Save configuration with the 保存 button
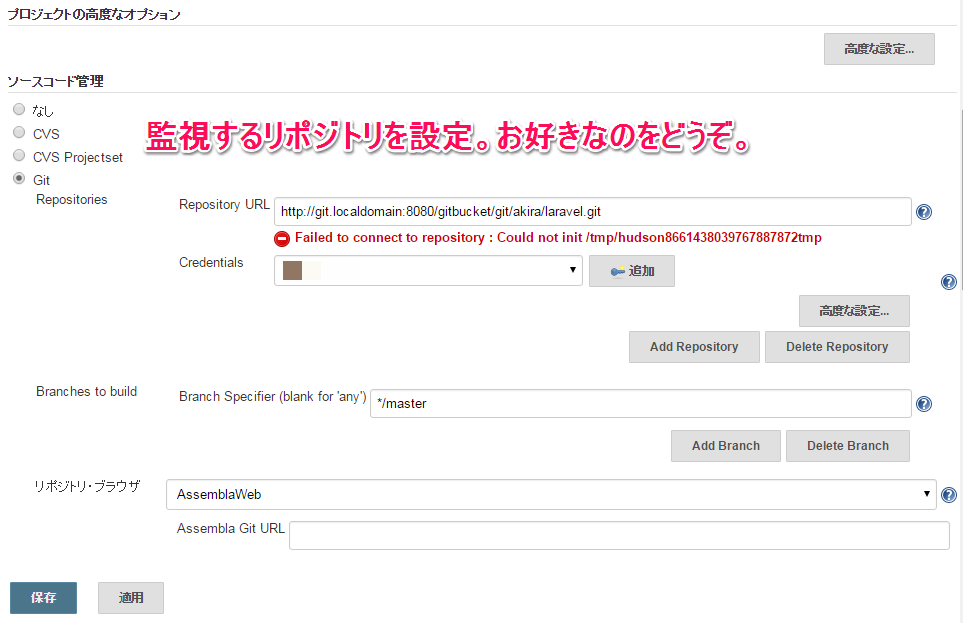The image size is (963, 623). click(x=43, y=598)
